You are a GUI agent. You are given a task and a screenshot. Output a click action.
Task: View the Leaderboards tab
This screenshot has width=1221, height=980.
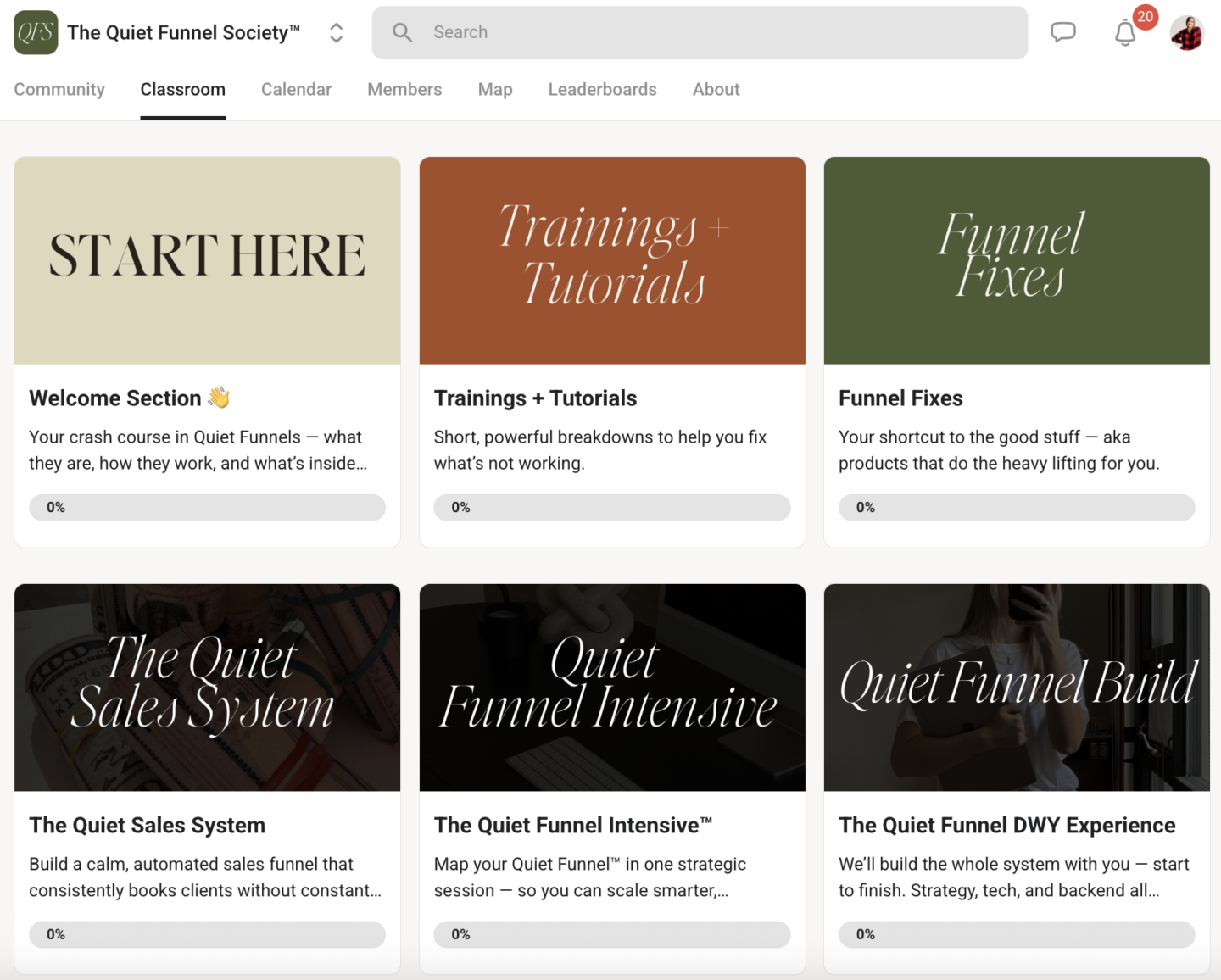pos(602,89)
